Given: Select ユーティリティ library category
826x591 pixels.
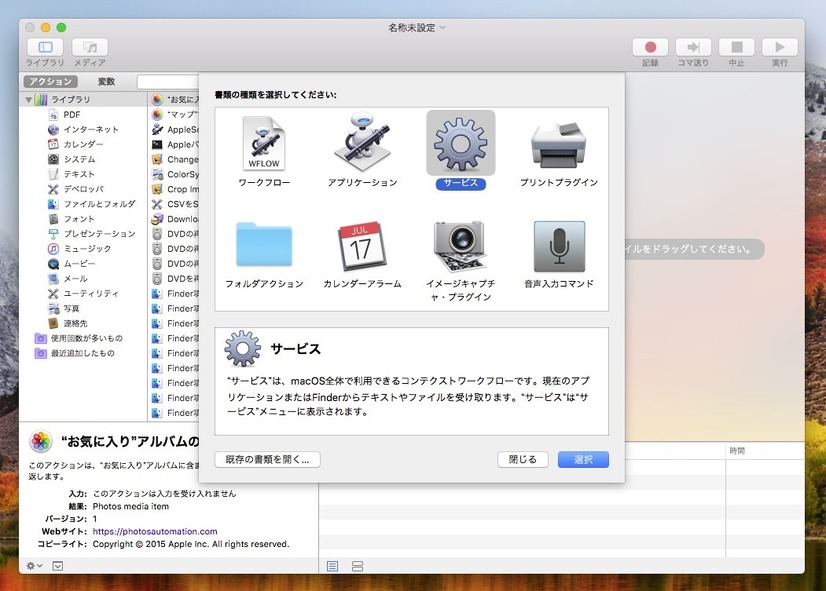Looking at the screenshot, I should click(x=84, y=293).
